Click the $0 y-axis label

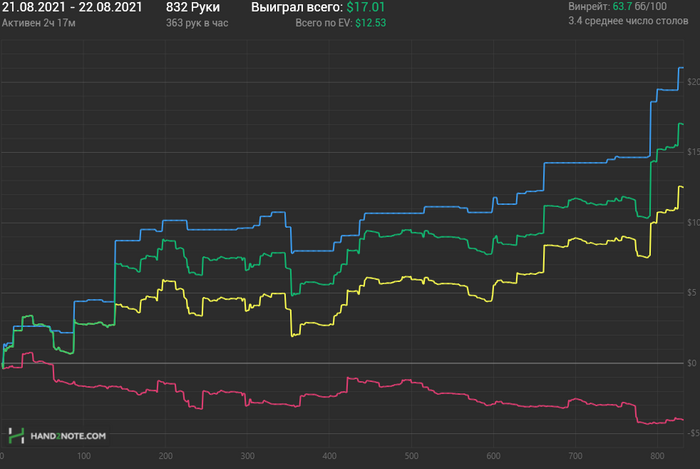click(x=692, y=363)
